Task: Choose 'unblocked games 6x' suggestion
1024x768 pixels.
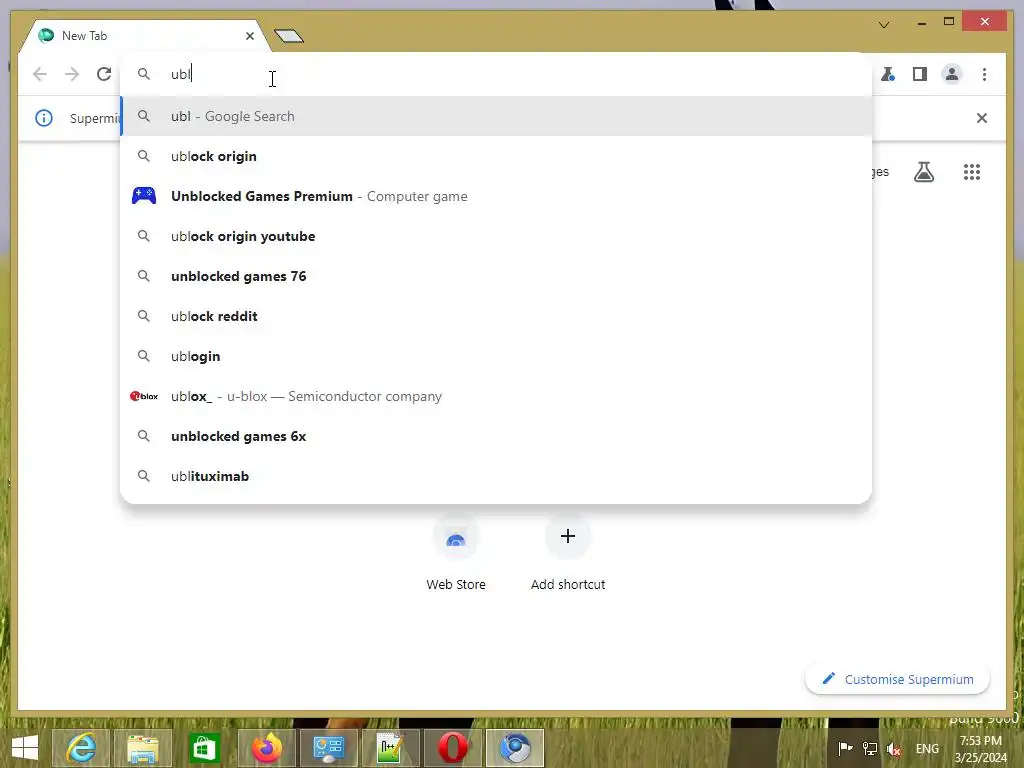Action: (x=496, y=436)
